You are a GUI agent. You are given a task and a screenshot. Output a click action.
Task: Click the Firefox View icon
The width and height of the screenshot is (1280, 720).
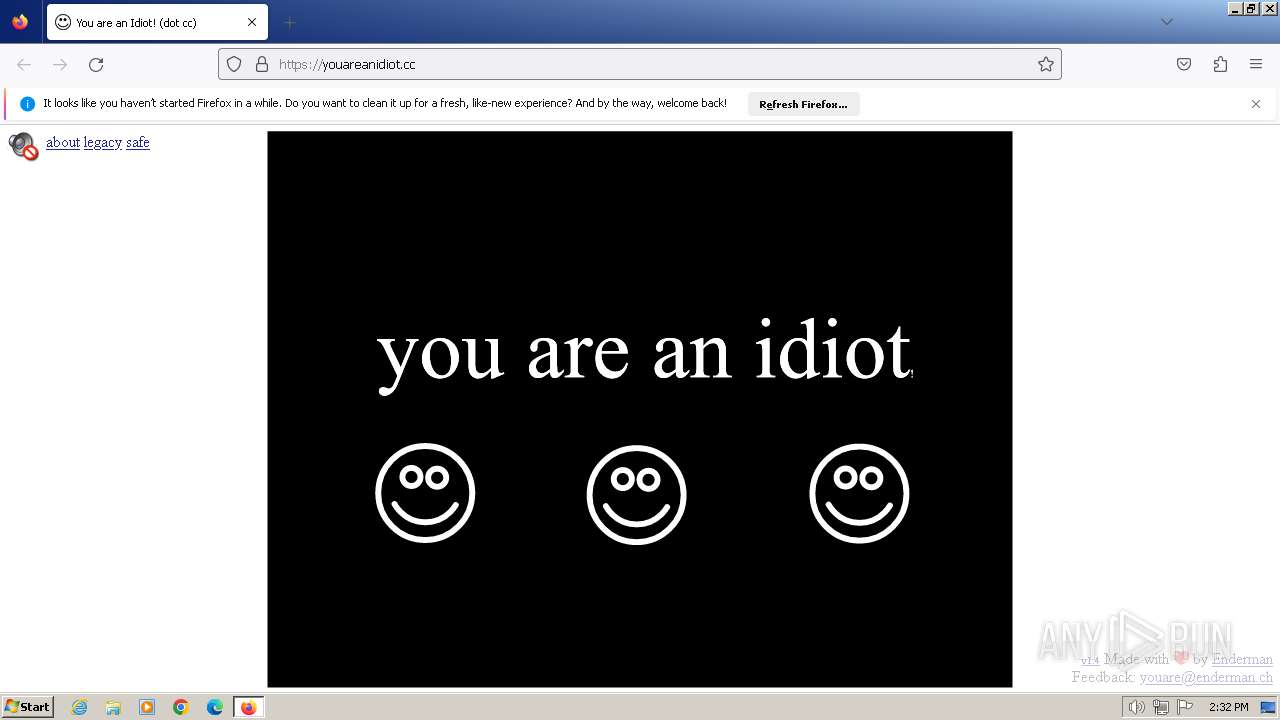click(20, 22)
